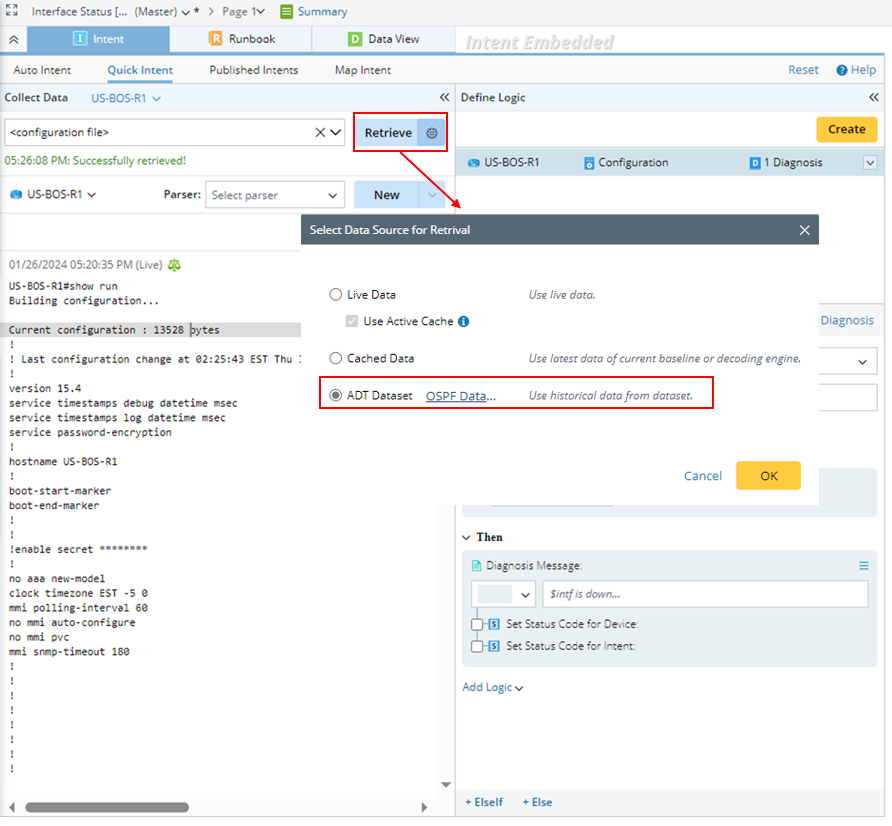
Task: Select the Cached Data radio button
Action: click(x=336, y=358)
